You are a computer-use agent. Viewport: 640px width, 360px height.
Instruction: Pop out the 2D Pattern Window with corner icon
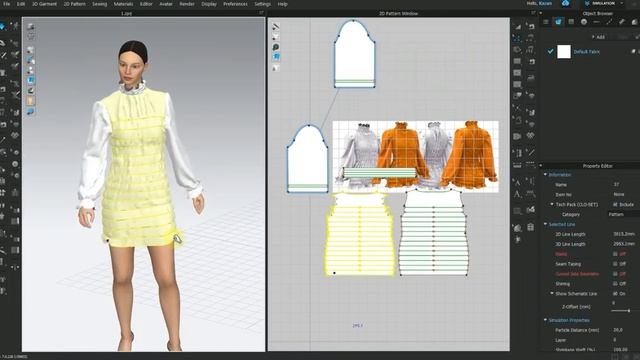pos(533,13)
